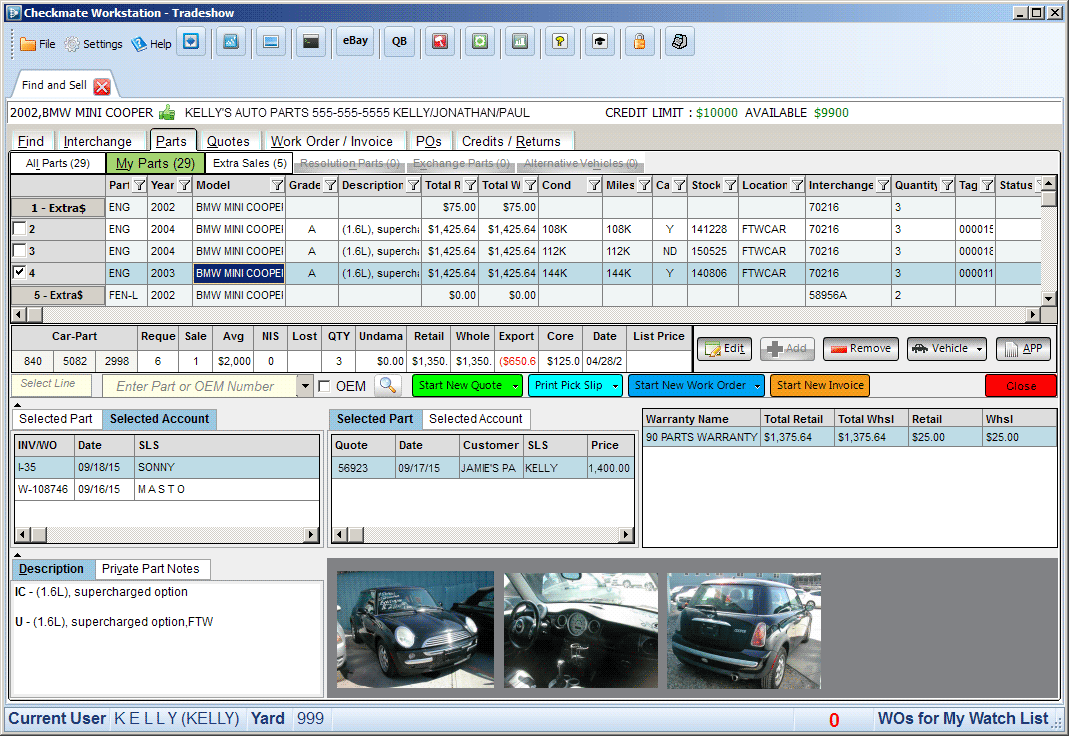Image resolution: width=1069 pixels, height=736 pixels.
Task: Open the Start New Quote dropdown arrow
Action: pyautogui.click(x=515, y=386)
